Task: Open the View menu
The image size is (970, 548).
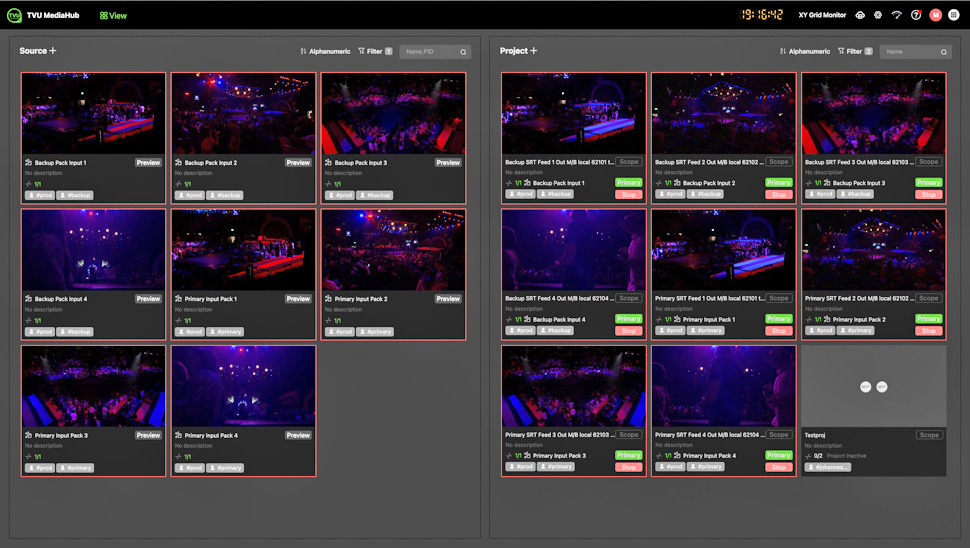Action: point(113,15)
